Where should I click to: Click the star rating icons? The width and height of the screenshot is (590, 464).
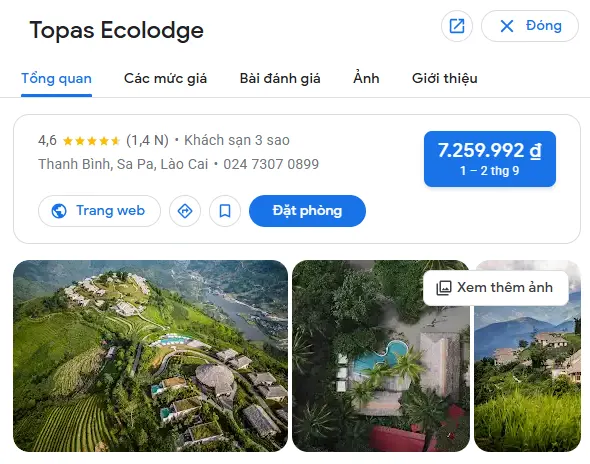click(91, 141)
